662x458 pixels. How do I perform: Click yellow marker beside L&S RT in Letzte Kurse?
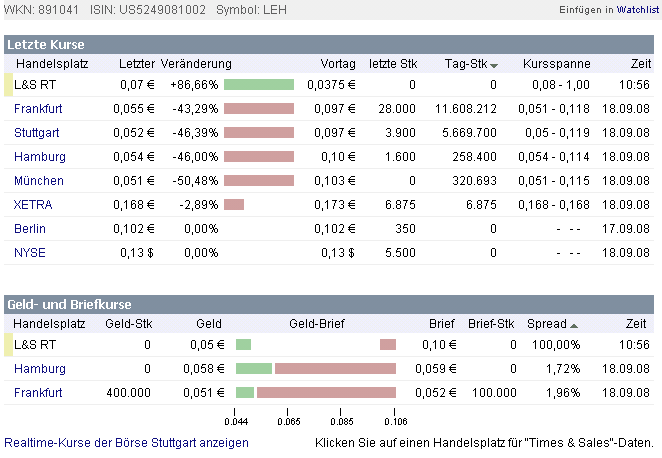tap(9, 85)
